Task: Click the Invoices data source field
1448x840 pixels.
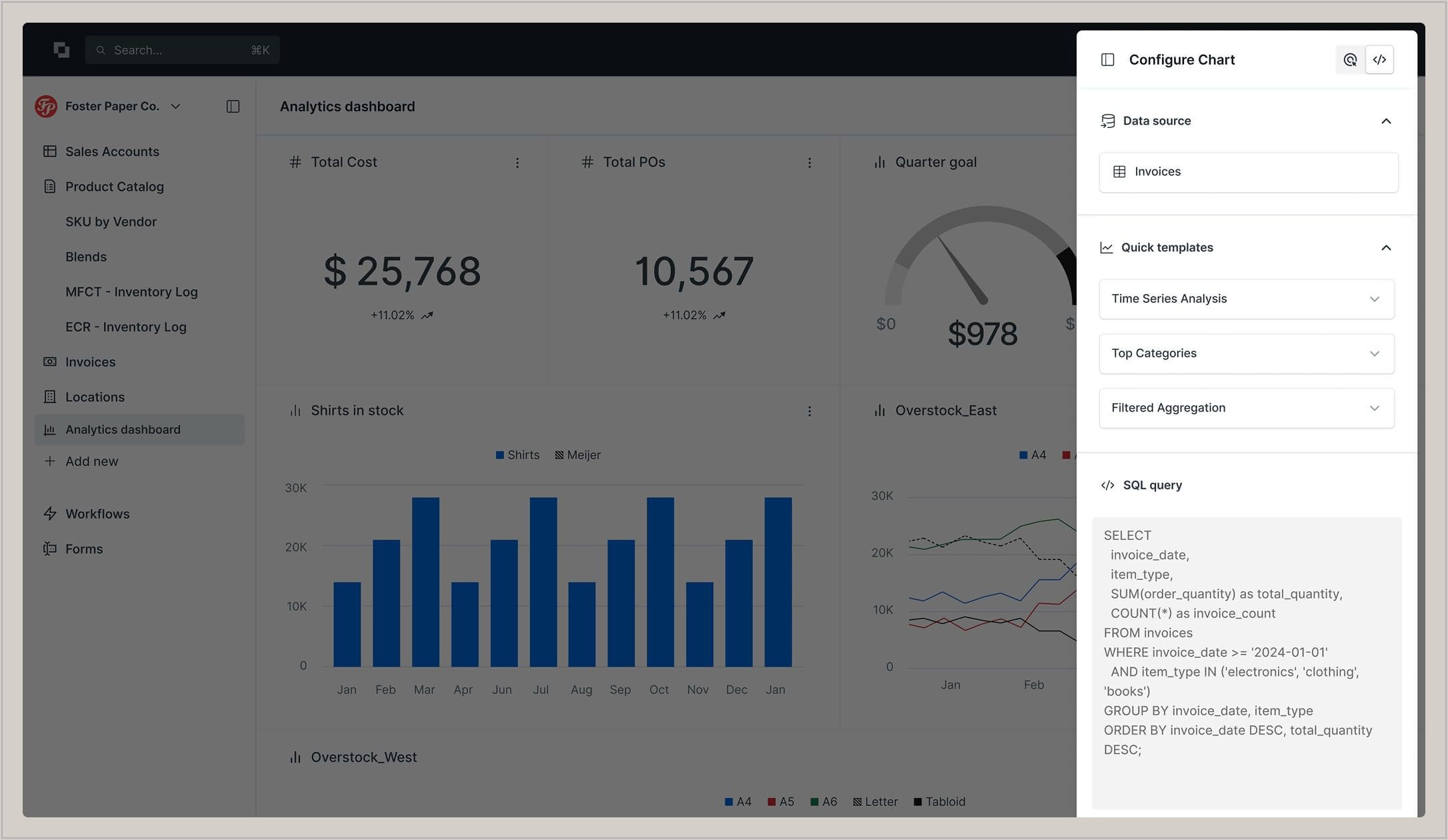Action: 1248,172
